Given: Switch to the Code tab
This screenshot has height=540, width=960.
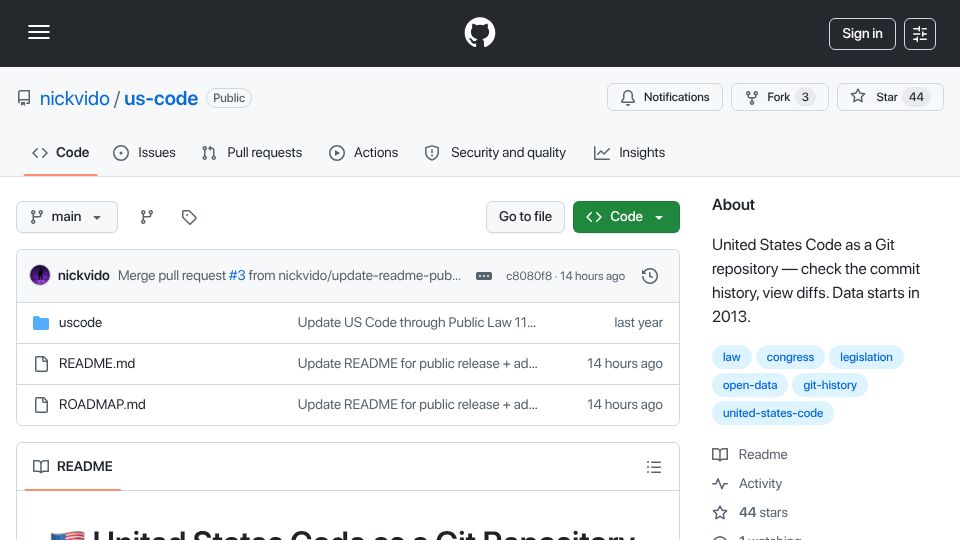Looking at the screenshot, I should tap(61, 152).
